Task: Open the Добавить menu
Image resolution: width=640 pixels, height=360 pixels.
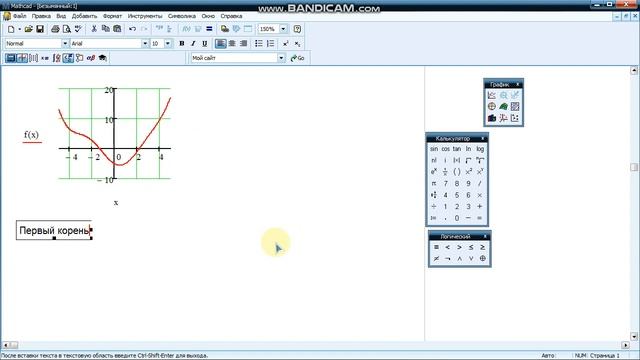Action: pyautogui.click(x=84, y=16)
